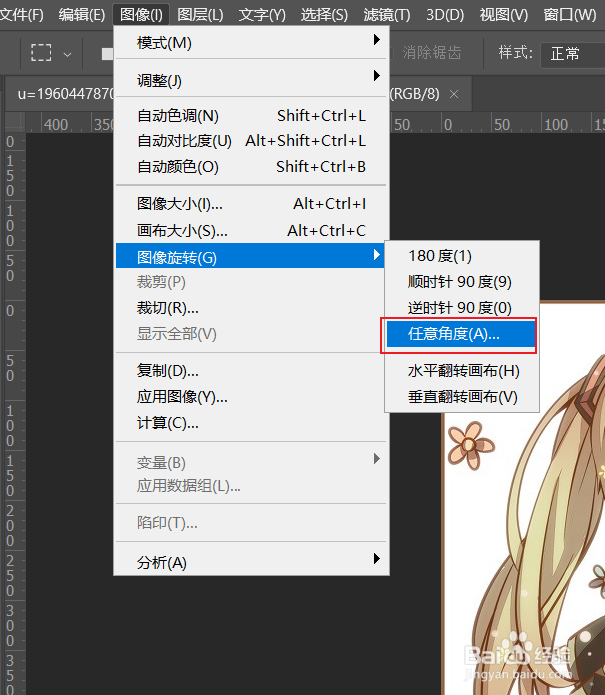Image resolution: width=605 pixels, height=695 pixels.
Task: Close the open 图像(I) menu
Action: coord(141,15)
